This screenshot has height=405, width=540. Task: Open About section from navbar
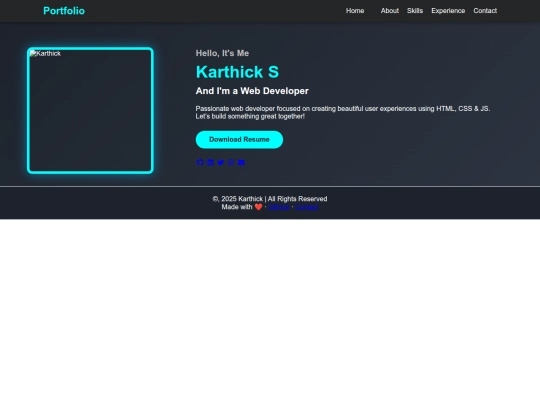(390, 11)
